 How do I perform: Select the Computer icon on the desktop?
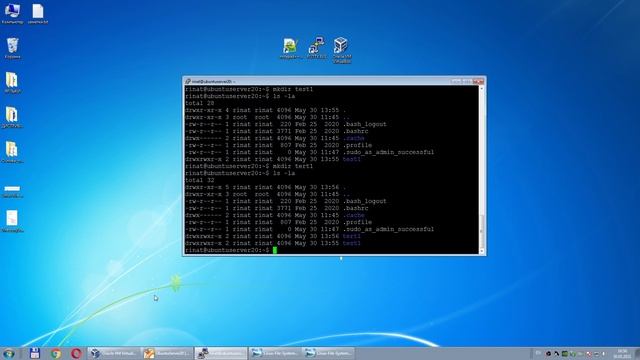(x=12, y=13)
